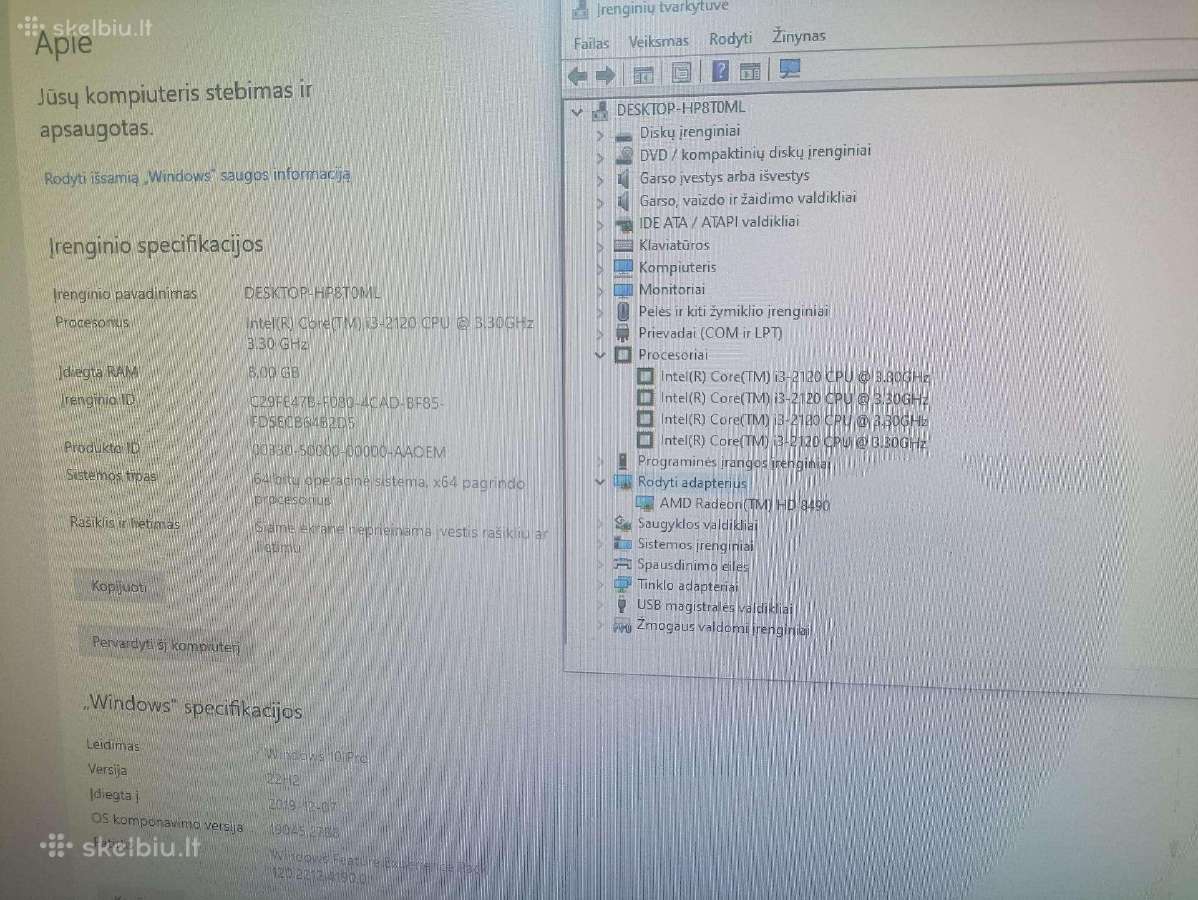This screenshot has height=900, width=1198.
Task: Click Pervardyti šį kompiuterį button
Action: 166,645
